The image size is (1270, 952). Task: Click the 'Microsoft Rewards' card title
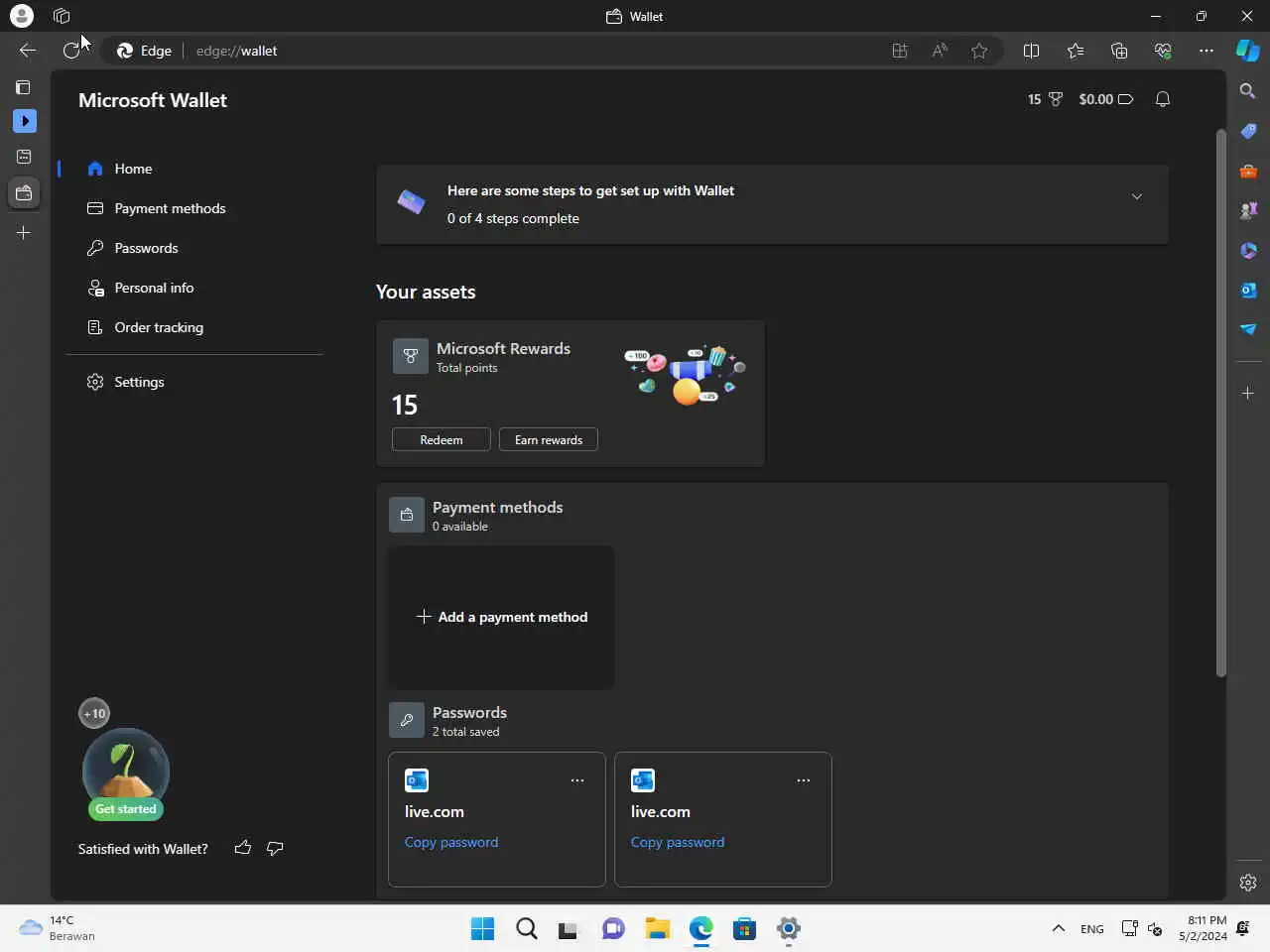click(503, 348)
